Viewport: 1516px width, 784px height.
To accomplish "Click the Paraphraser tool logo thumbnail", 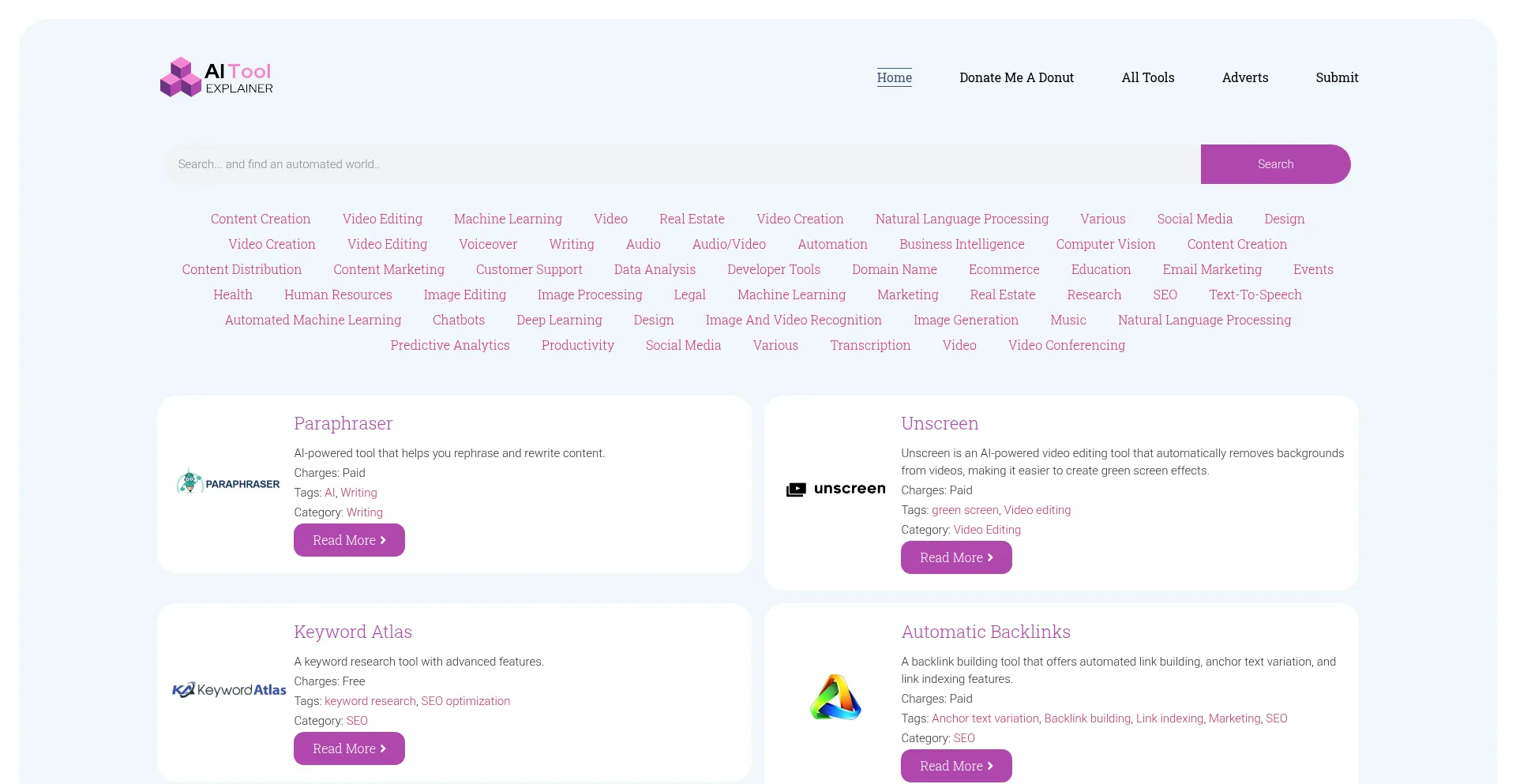I will [x=227, y=482].
